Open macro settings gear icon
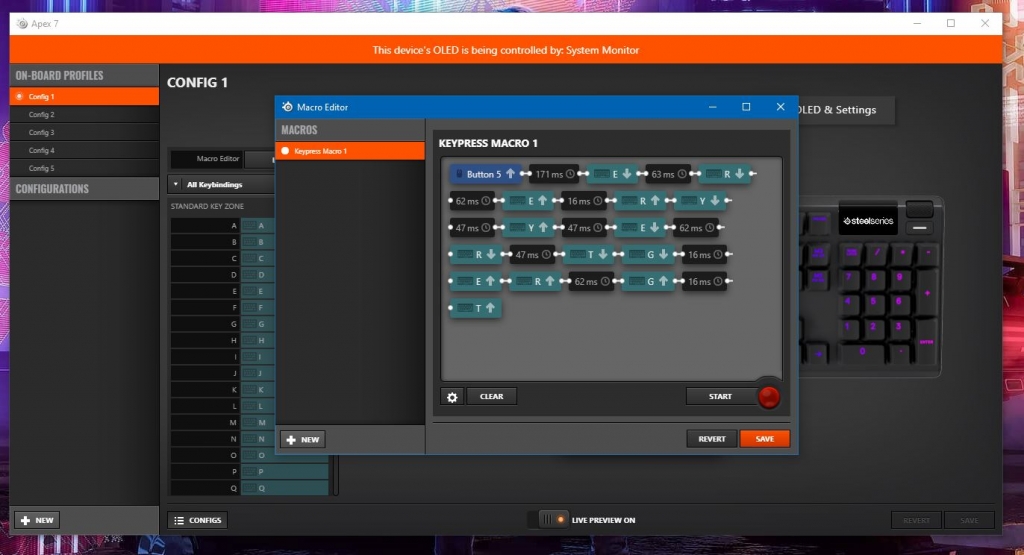Image resolution: width=1024 pixels, height=555 pixels. point(452,397)
